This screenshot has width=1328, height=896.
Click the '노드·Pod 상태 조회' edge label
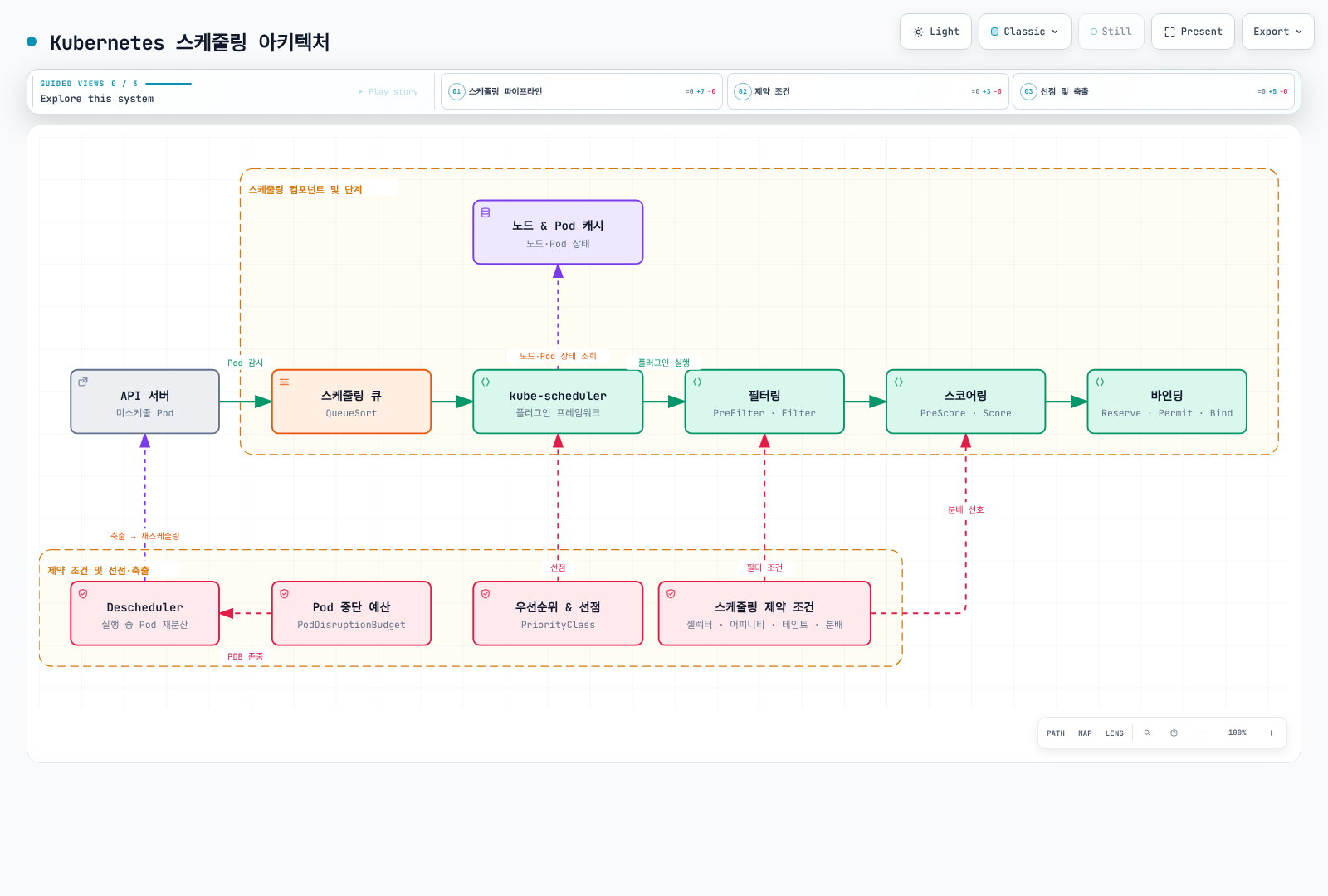[x=558, y=356]
